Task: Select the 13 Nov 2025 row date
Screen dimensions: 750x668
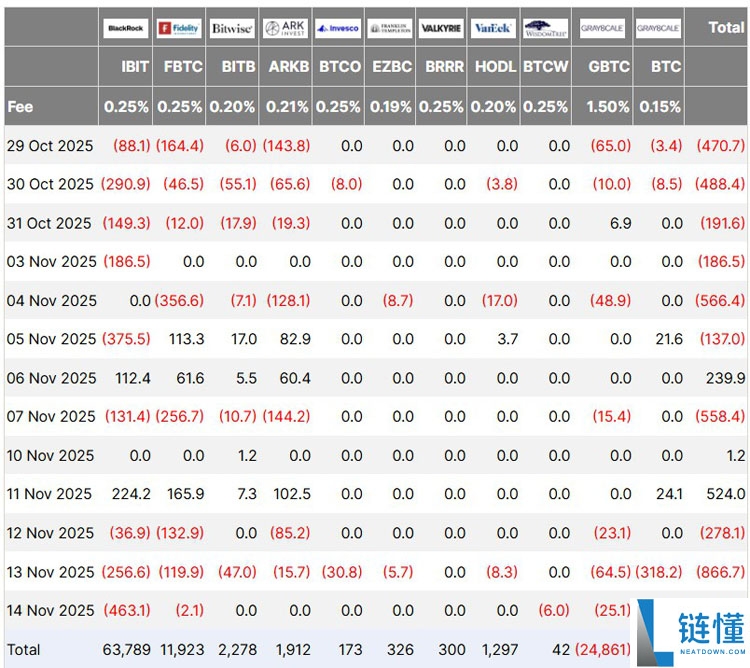Action: 50,572
